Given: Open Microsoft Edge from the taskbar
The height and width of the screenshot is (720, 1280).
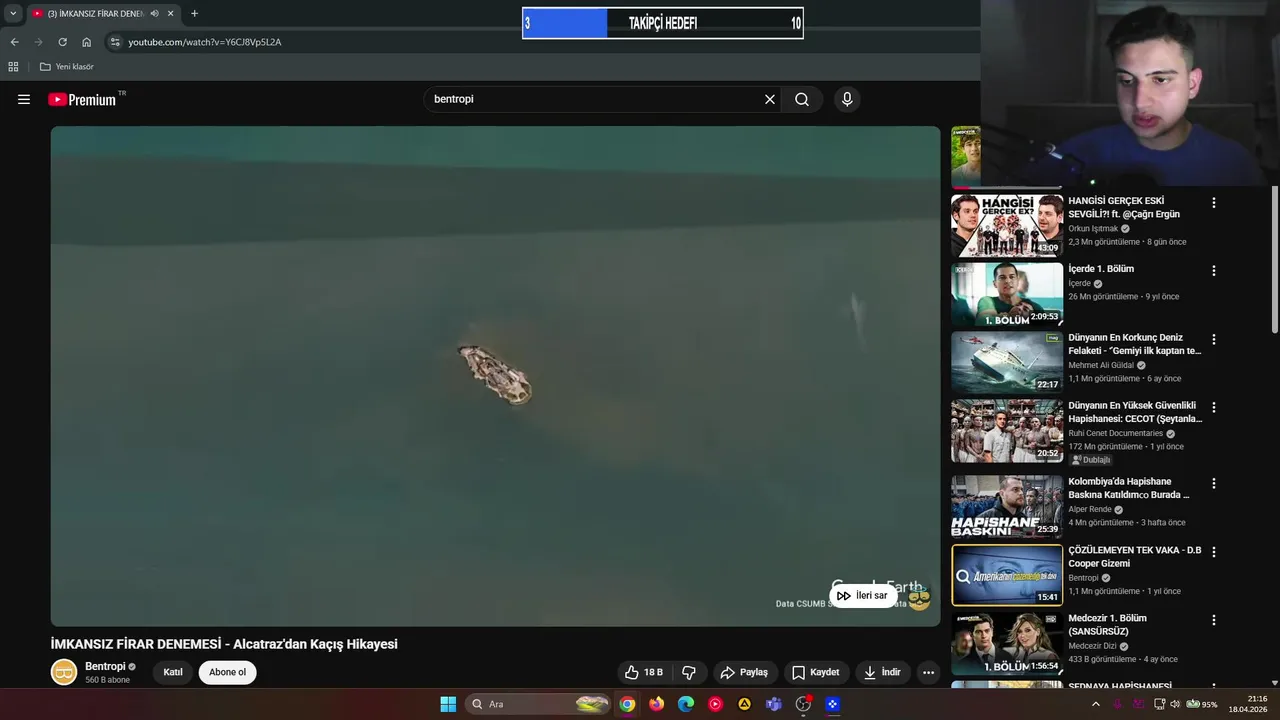Looking at the screenshot, I should click(686, 704).
